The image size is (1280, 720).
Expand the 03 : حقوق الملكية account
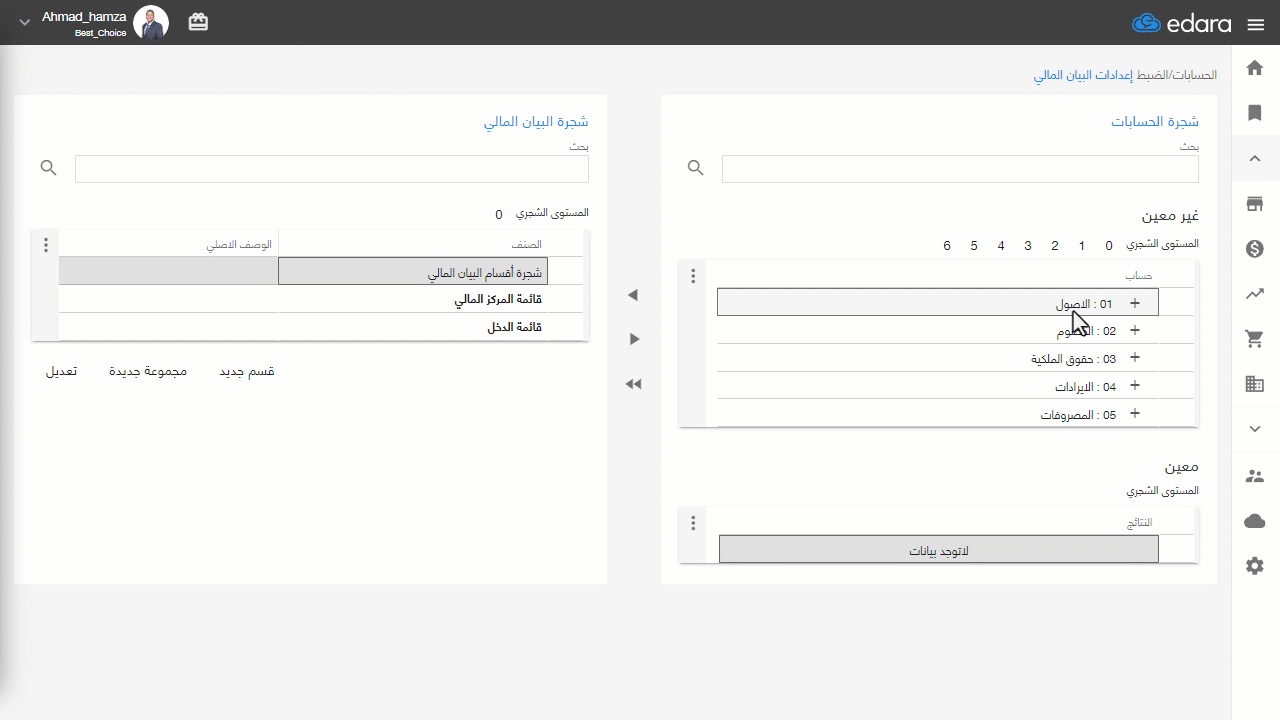(1134, 358)
